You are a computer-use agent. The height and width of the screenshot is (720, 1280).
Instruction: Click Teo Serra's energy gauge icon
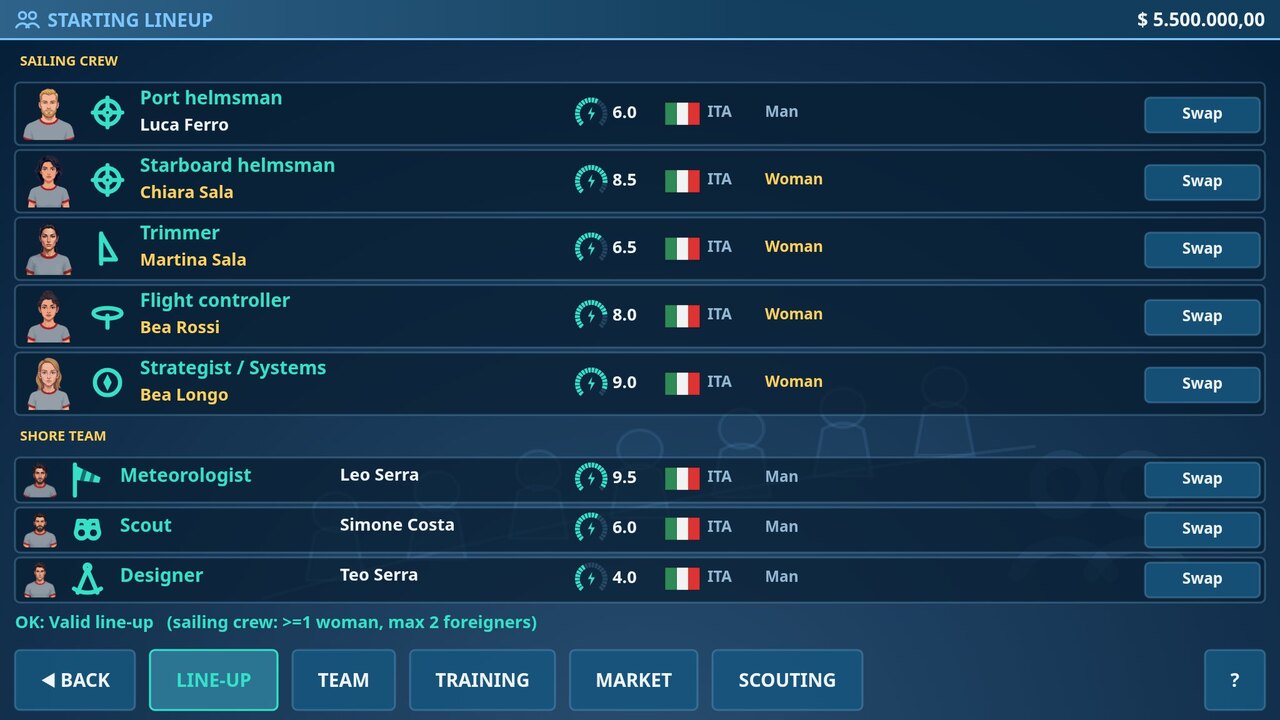(591, 577)
